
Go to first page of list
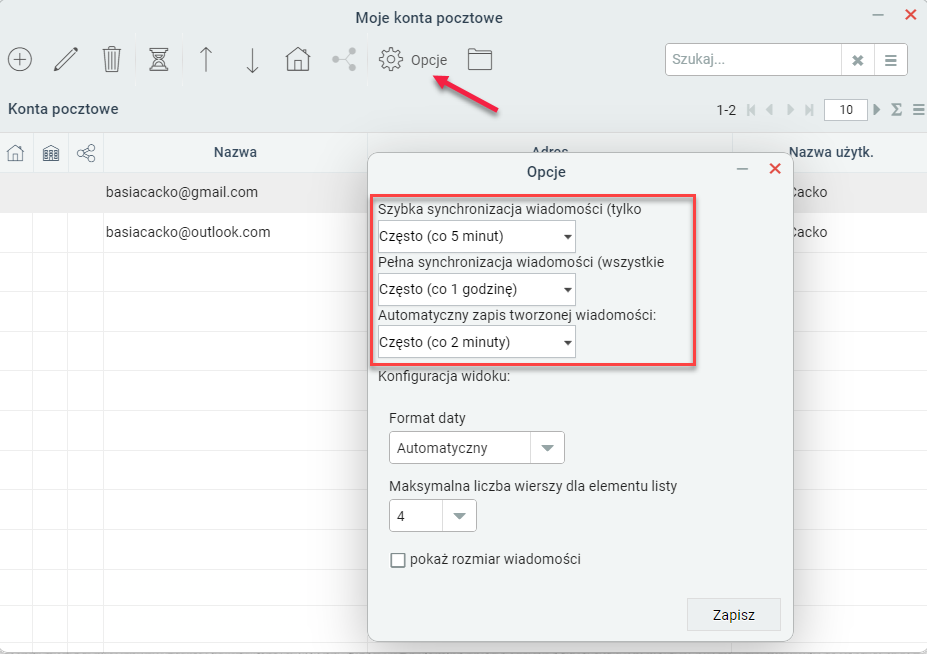tap(751, 110)
